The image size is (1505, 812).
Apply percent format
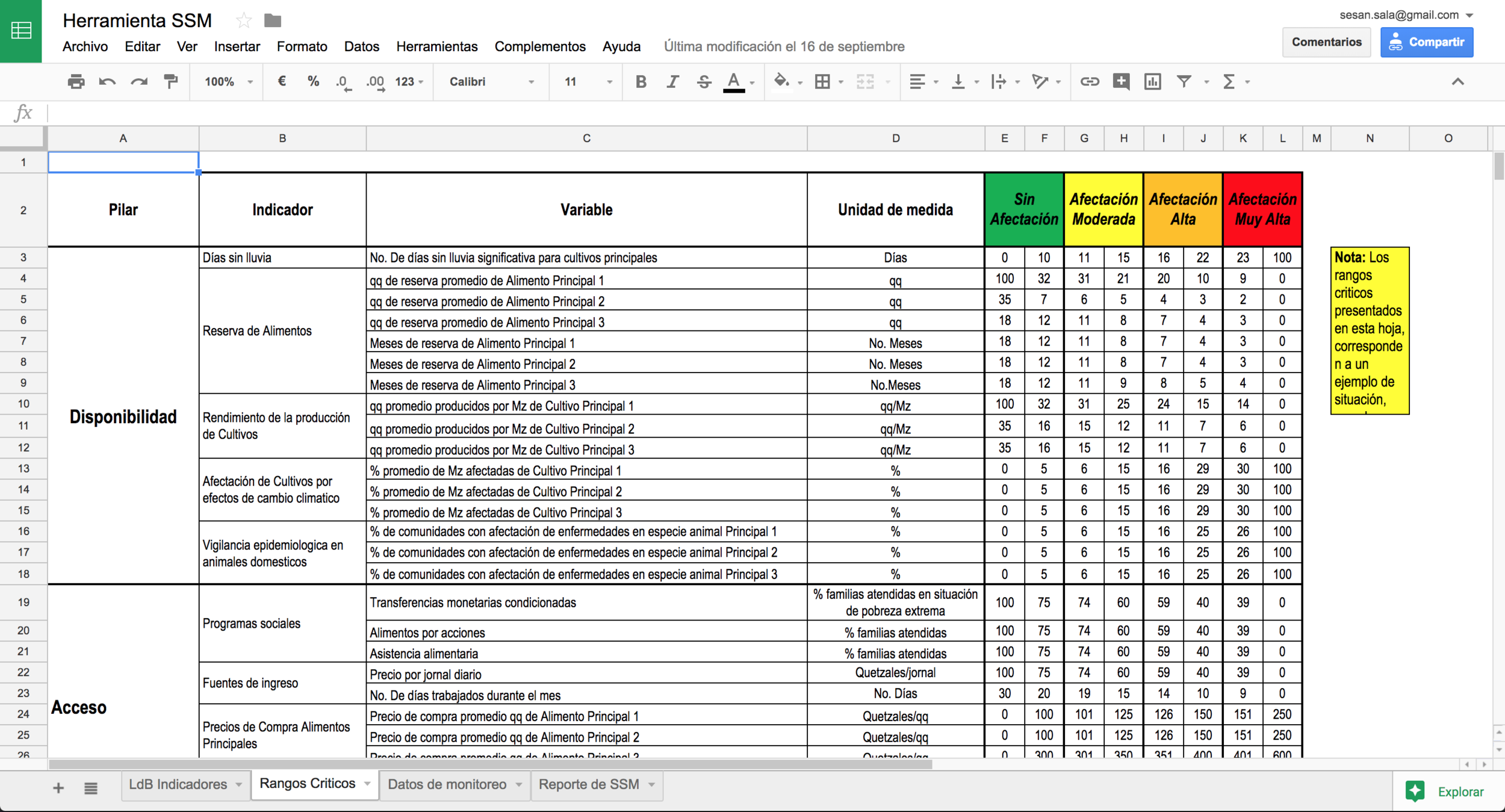click(x=313, y=81)
